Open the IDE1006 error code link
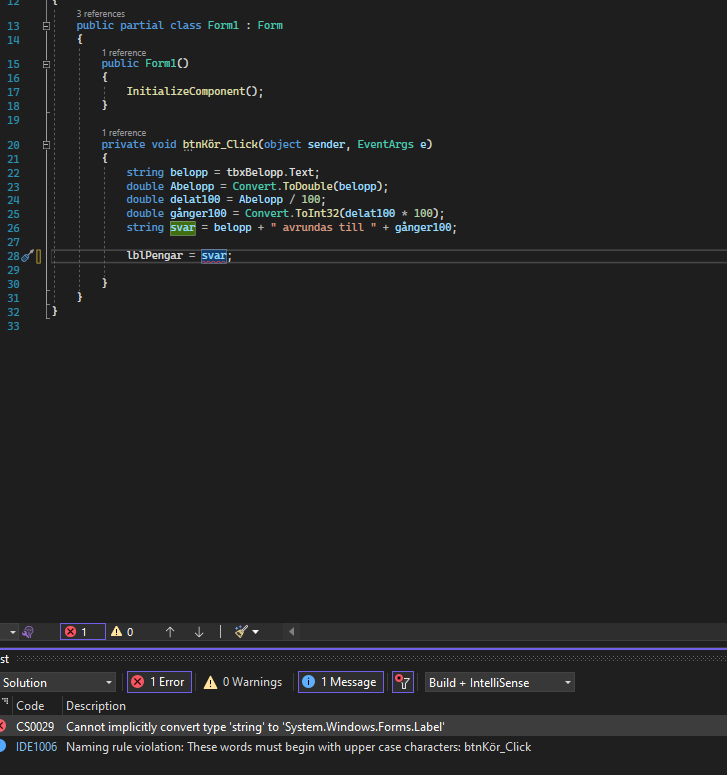Screen dimensions: 727x775 pyautogui.click(x=36, y=747)
